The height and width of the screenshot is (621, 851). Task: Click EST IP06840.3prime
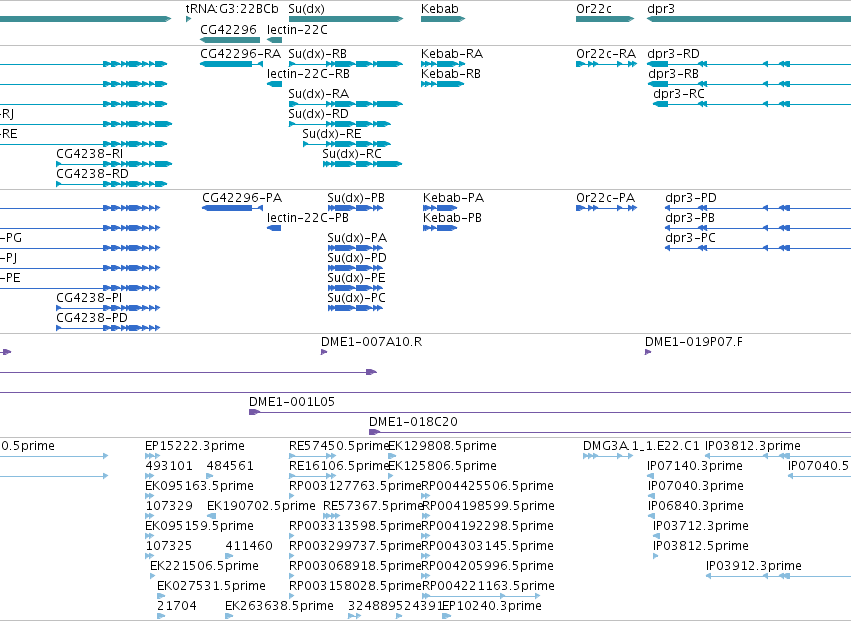(x=696, y=506)
